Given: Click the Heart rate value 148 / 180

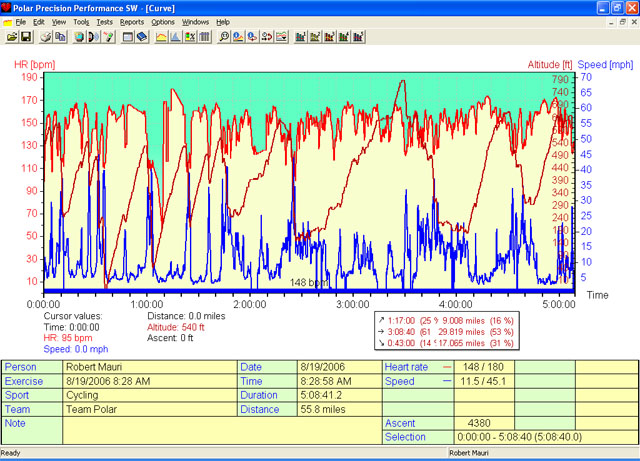Looking at the screenshot, I should pyautogui.click(x=483, y=367).
